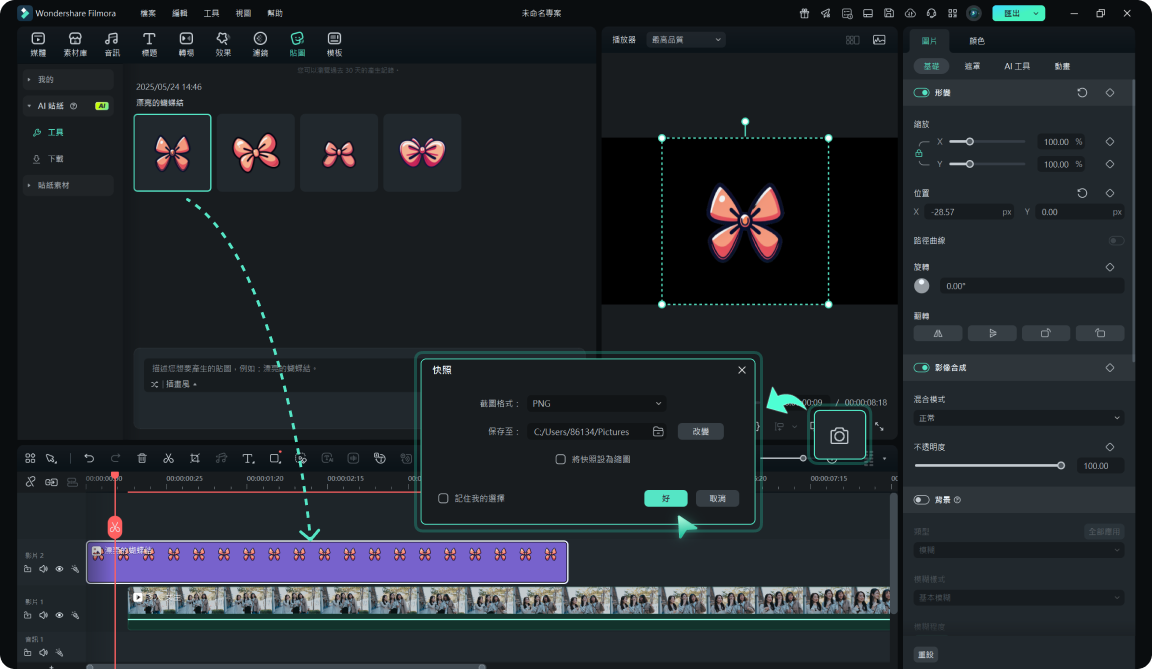Hide the 影片 2 track with eye icon

(x=60, y=569)
